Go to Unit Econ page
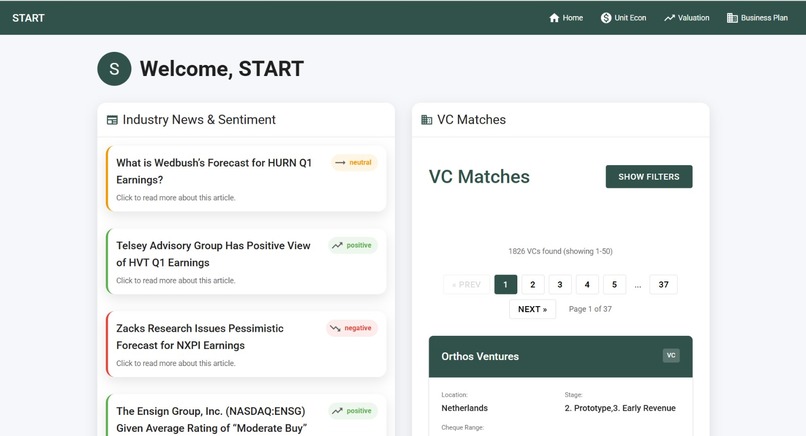This screenshot has width=806, height=436. (624, 18)
